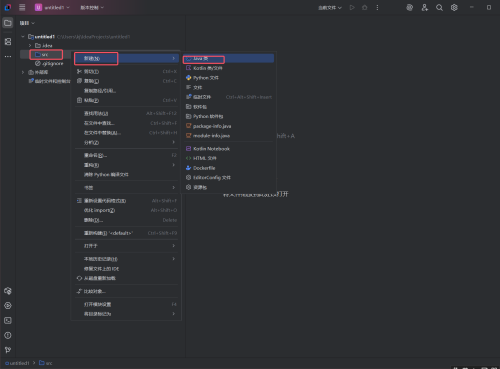The width and height of the screenshot is (500, 369).
Task: Select the src folder in tree
Action: (45, 54)
